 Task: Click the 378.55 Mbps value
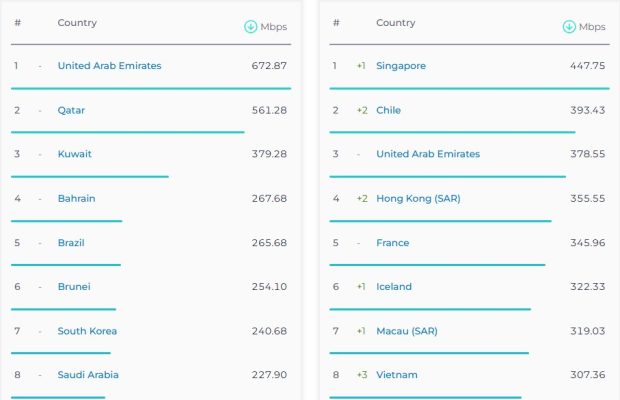[588, 154]
